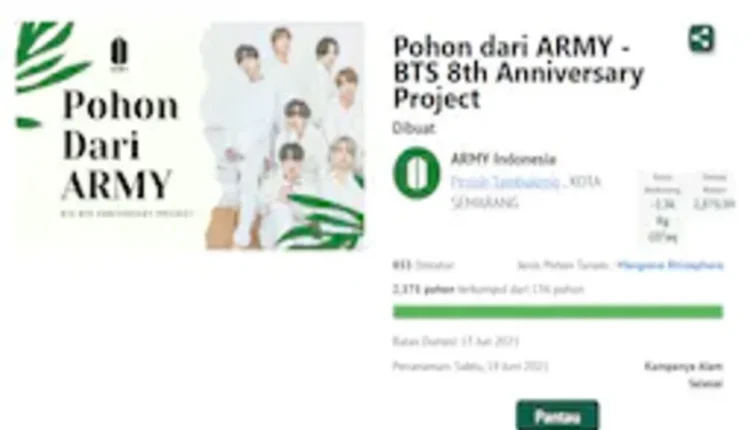Click the campaign title Pohon dari ARMY
The image size is (750, 430).
point(518,73)
